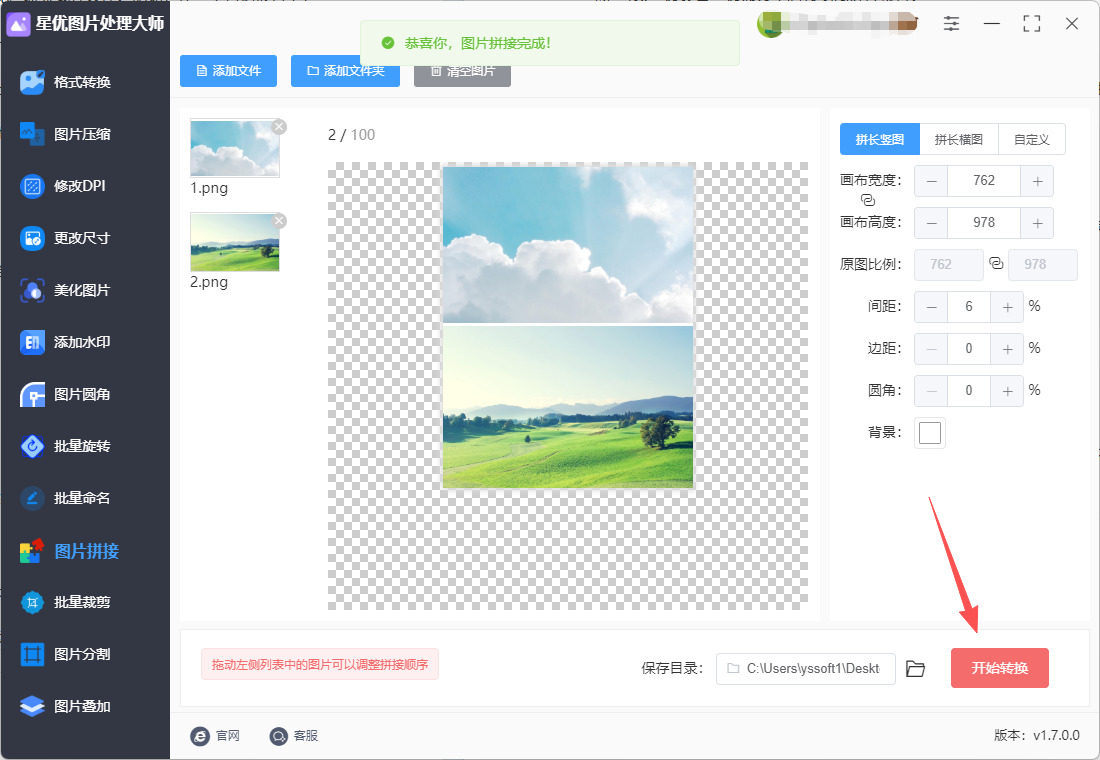1100x760 pixels.
Task: Click the 原图比例 width field 762
Action: point(948,265)
